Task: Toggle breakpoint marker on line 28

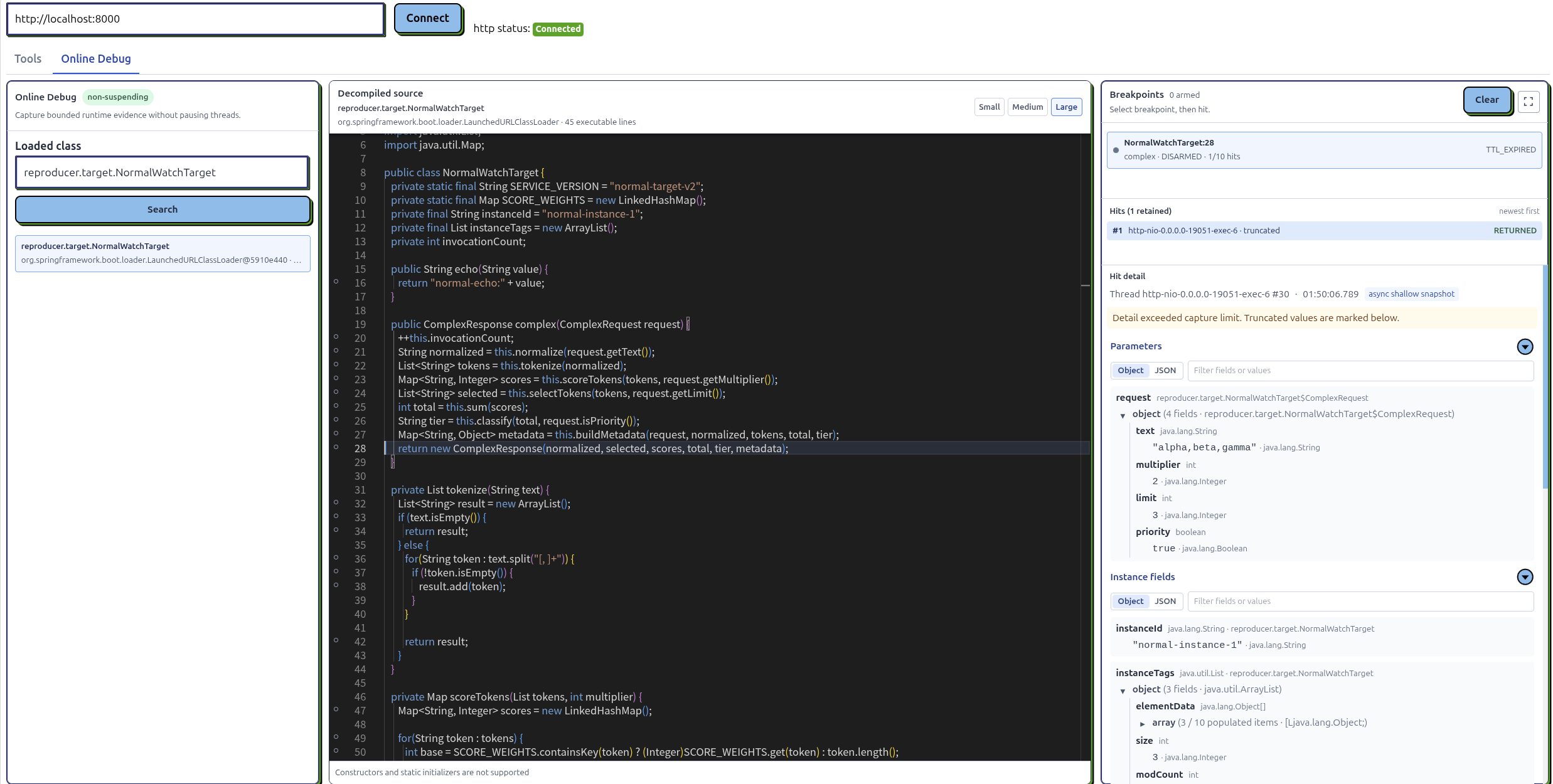Action: [x=336, y=447]
